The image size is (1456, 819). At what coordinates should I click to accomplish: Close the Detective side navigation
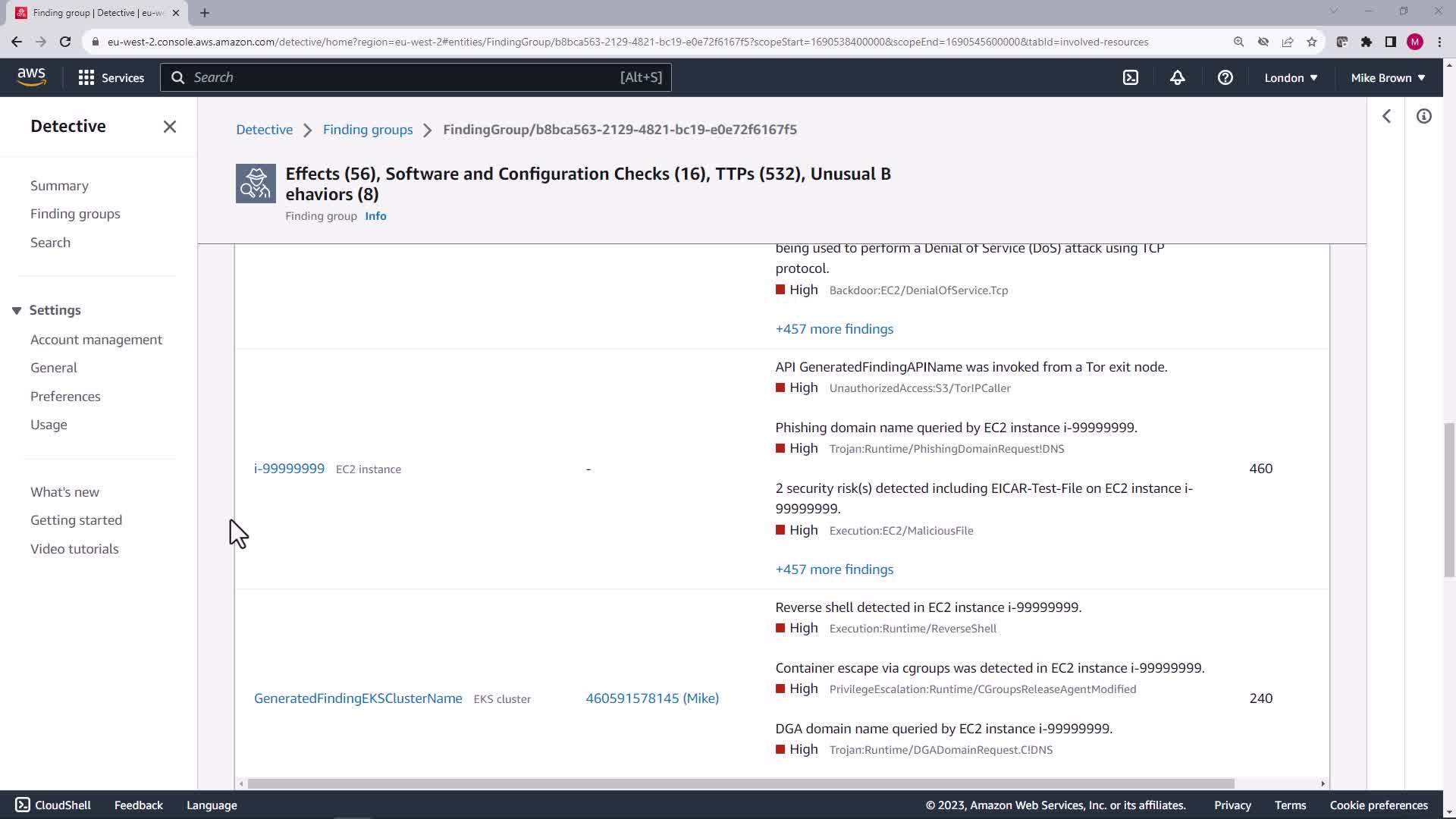coord(170,127)
